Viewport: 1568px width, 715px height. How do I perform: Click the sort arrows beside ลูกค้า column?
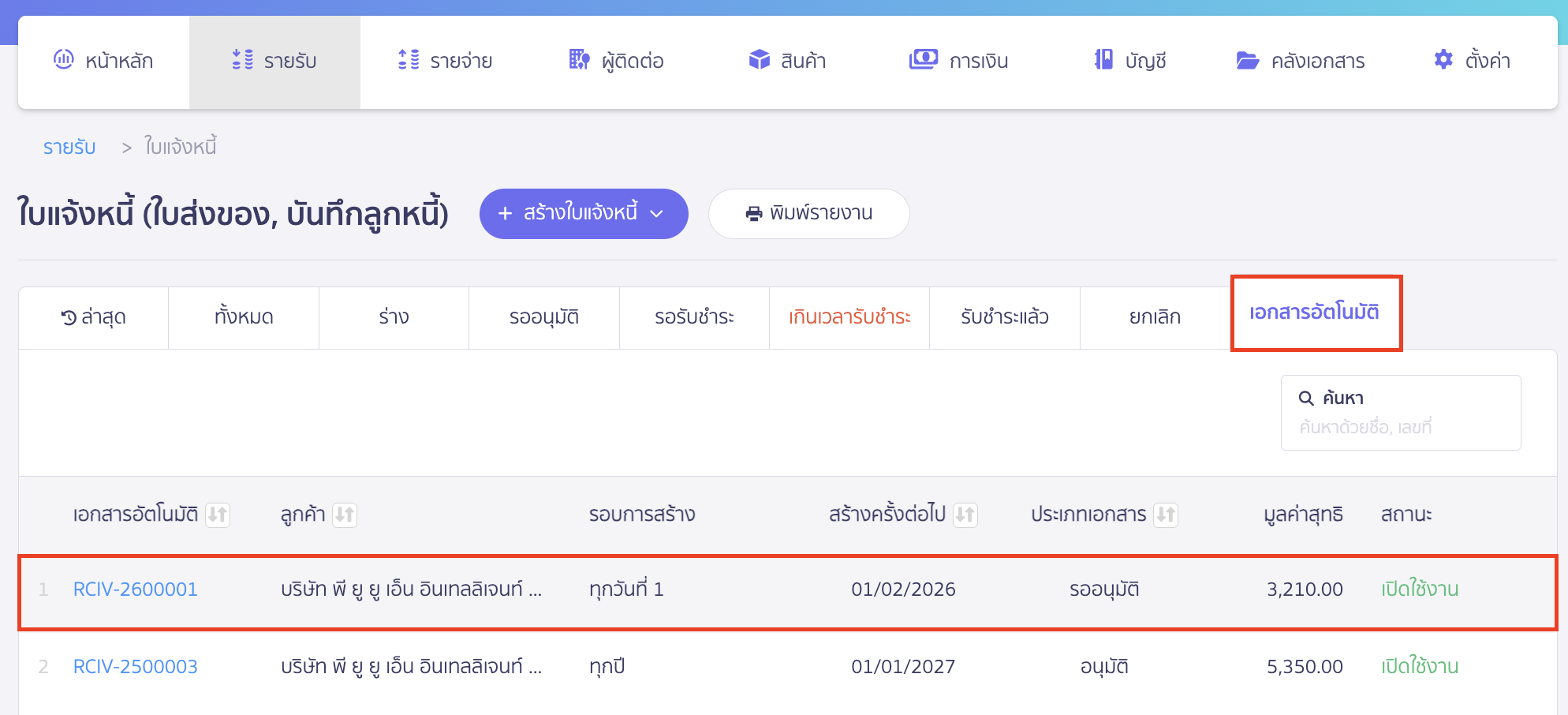click(344, 515)
